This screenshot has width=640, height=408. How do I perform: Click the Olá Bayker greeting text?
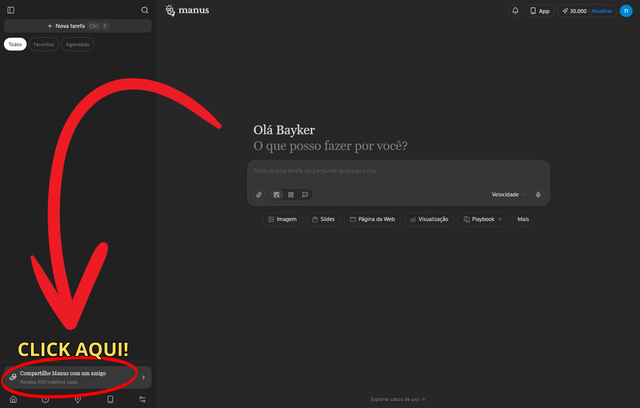[x=284, y=130]
